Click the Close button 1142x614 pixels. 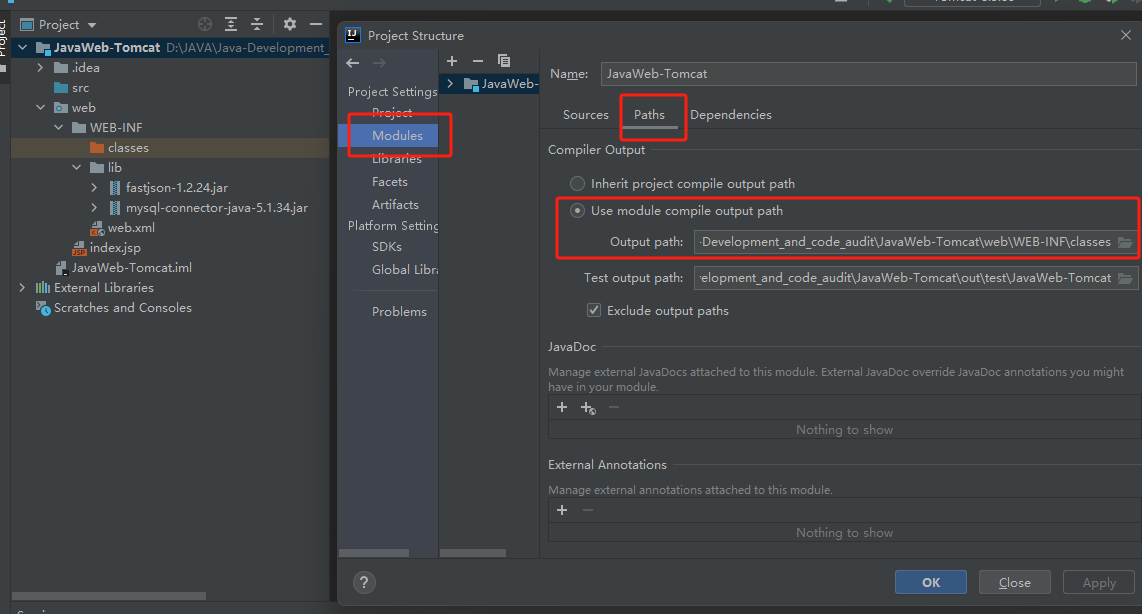click(1015, 583)
